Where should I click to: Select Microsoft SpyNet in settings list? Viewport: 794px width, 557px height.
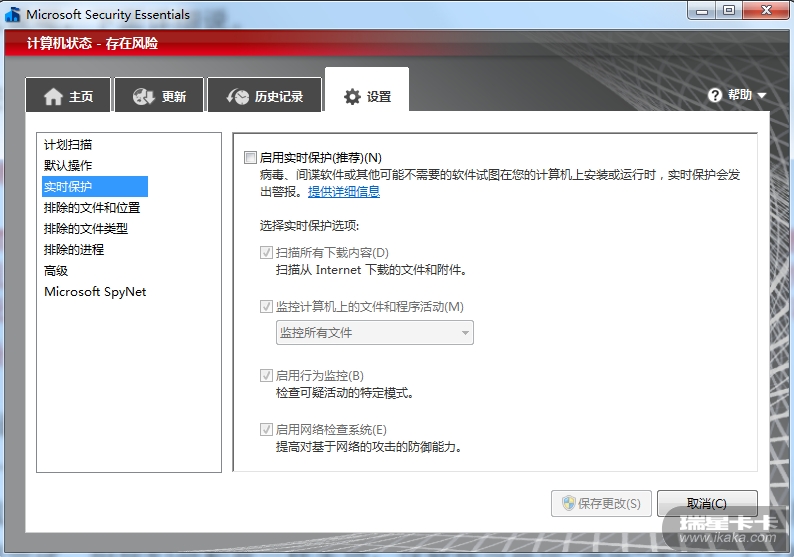(x=95, y=292)
